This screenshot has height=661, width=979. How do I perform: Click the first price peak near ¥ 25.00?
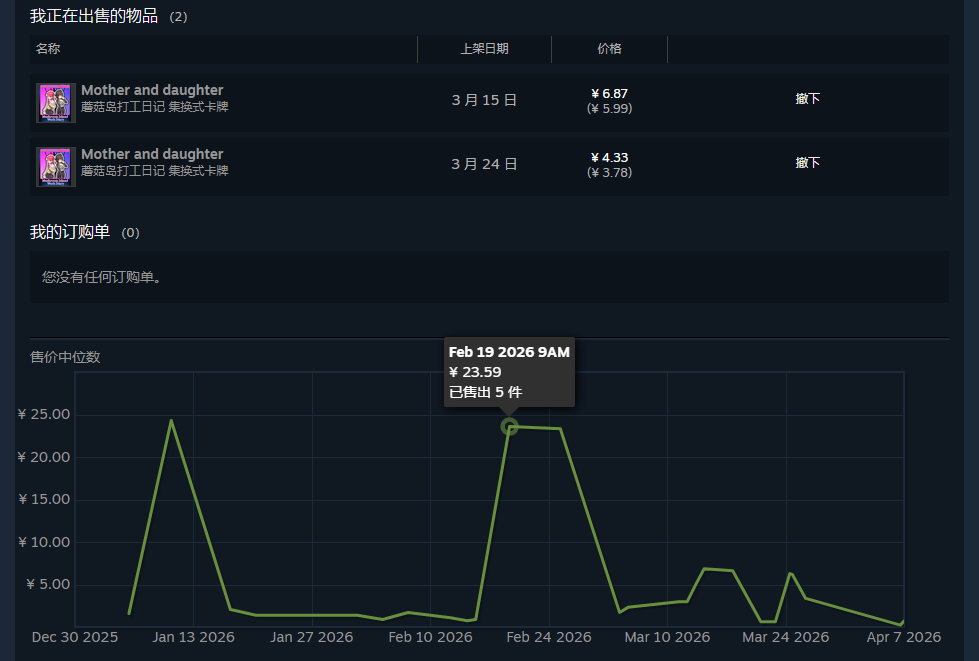171,421
